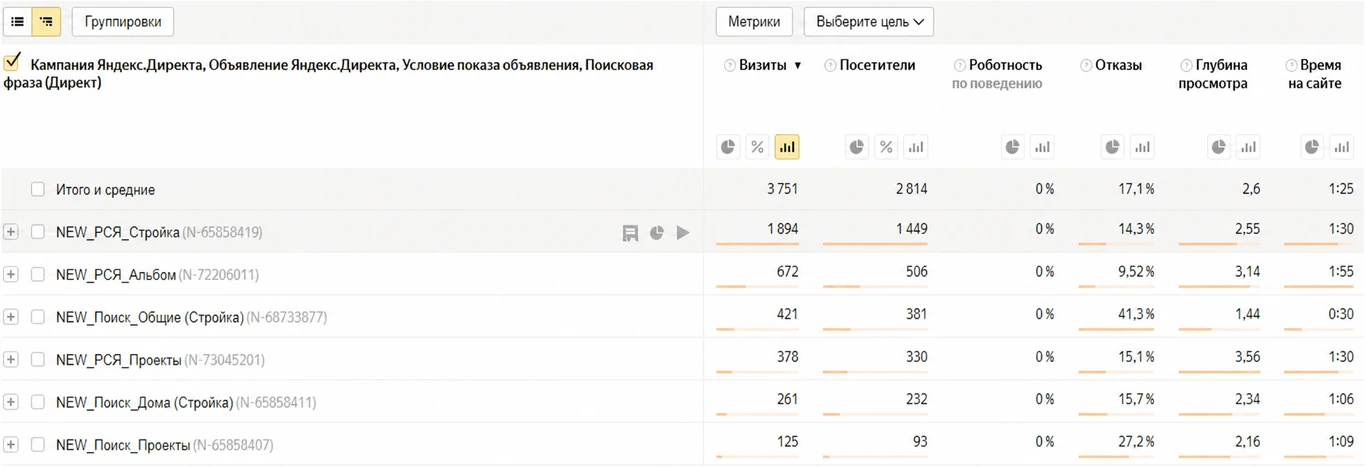Open campaign NEW_Поиск_Проекты (N-65858407)
Image resolution: width=1365 pixels, height=467 pixels.
coord(164,444)
